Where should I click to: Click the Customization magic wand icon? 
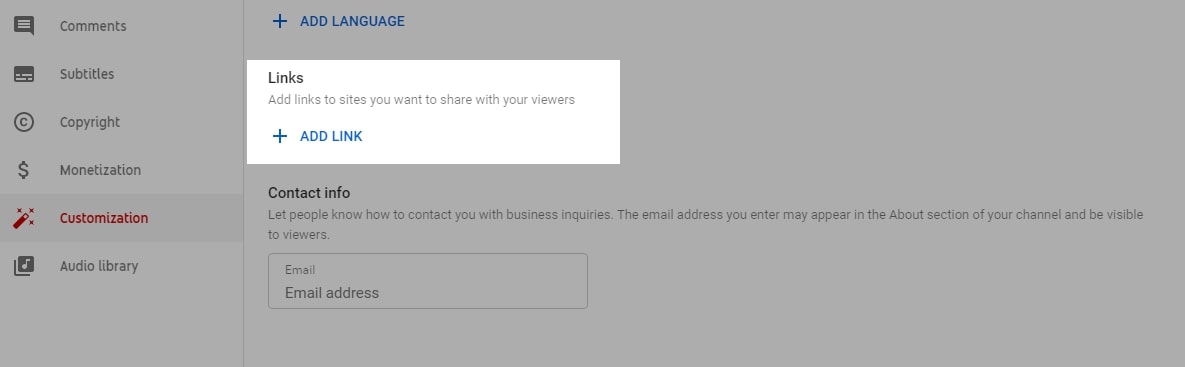pyautogui.click(x=23, y=218)
